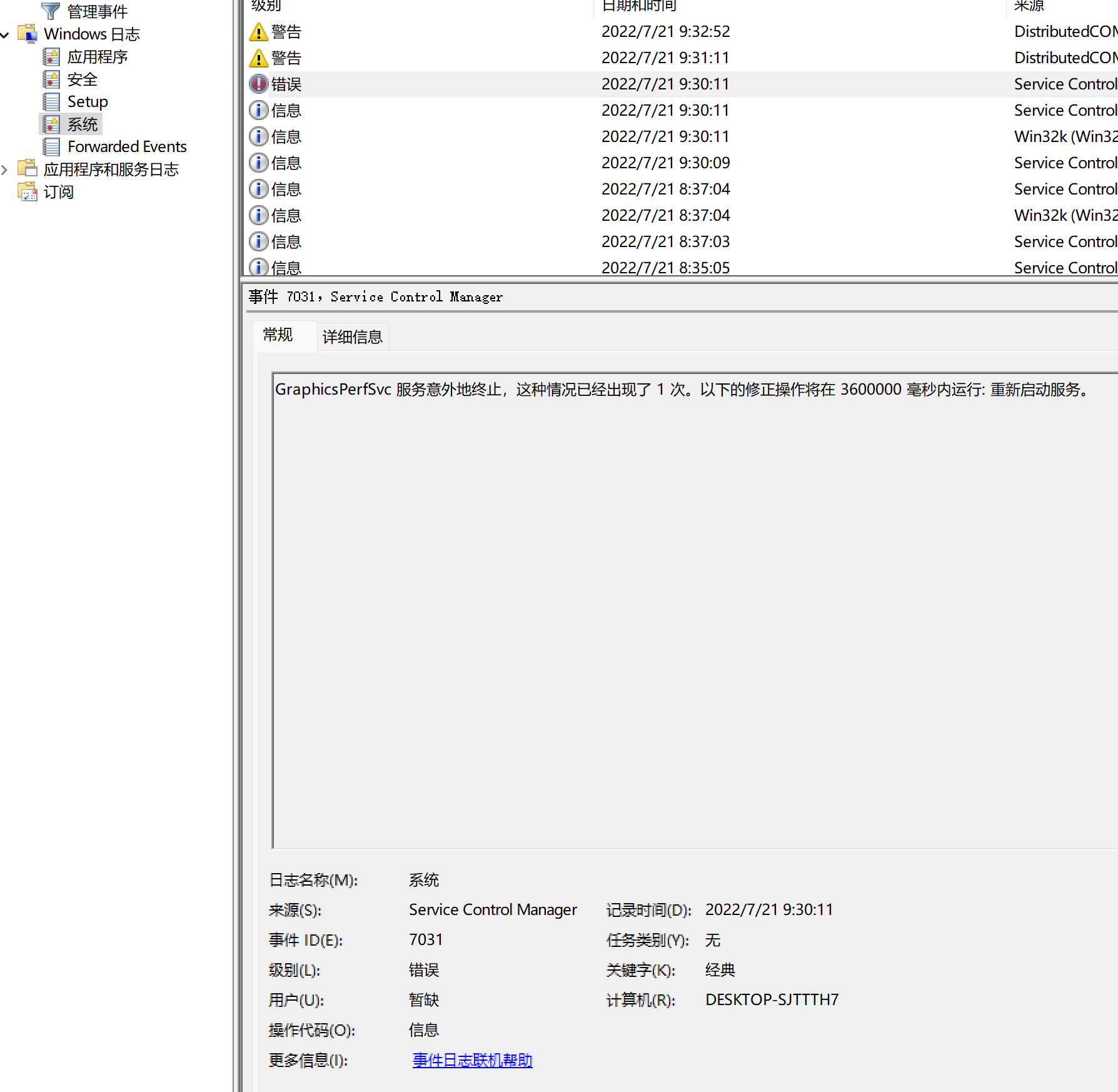Open the Forwarded Events log
The image size is (1118, 1092).
click(128, 146)
